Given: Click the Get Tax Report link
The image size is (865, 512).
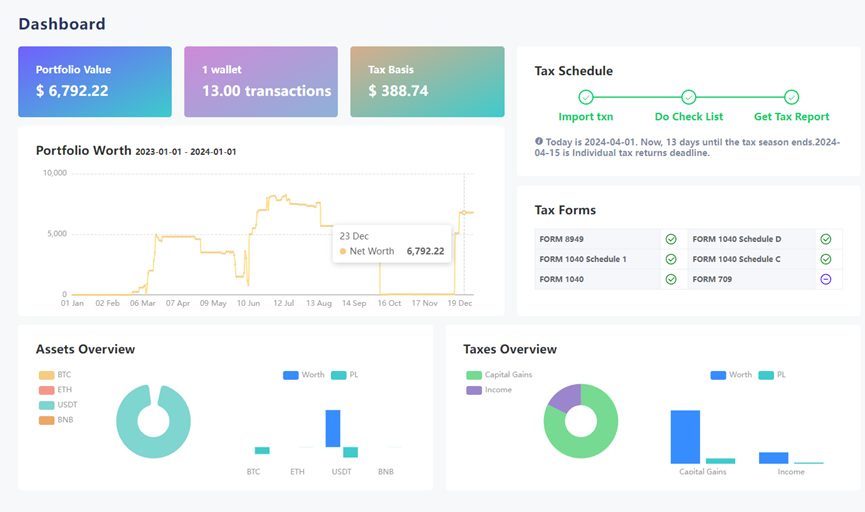Looking at the screenshot, I should 791,116.
